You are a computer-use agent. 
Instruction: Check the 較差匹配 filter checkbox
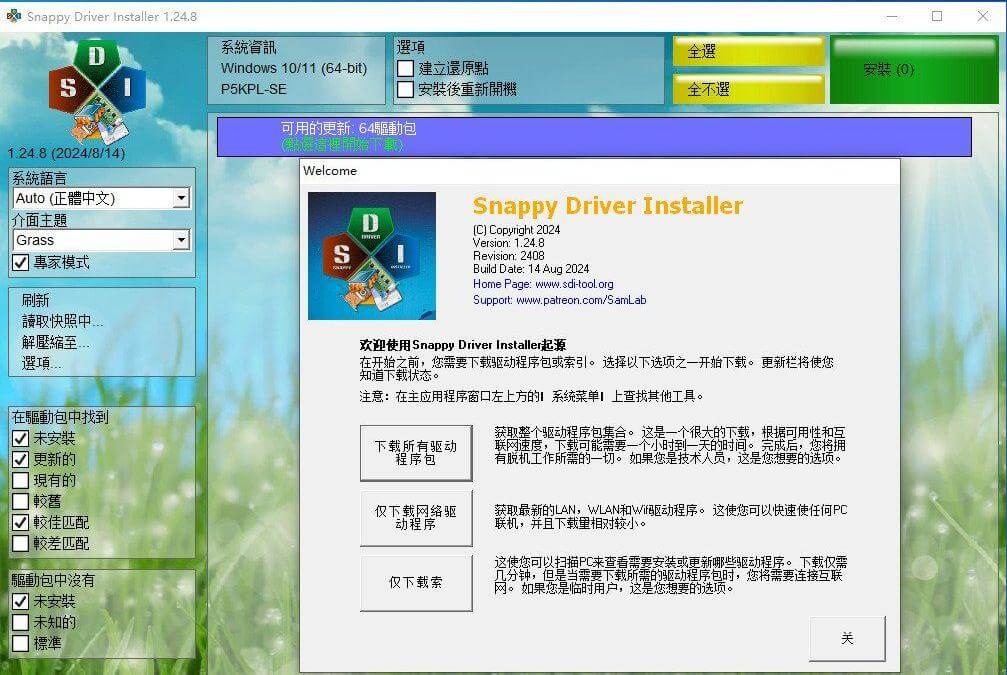(x=21, y=543)
